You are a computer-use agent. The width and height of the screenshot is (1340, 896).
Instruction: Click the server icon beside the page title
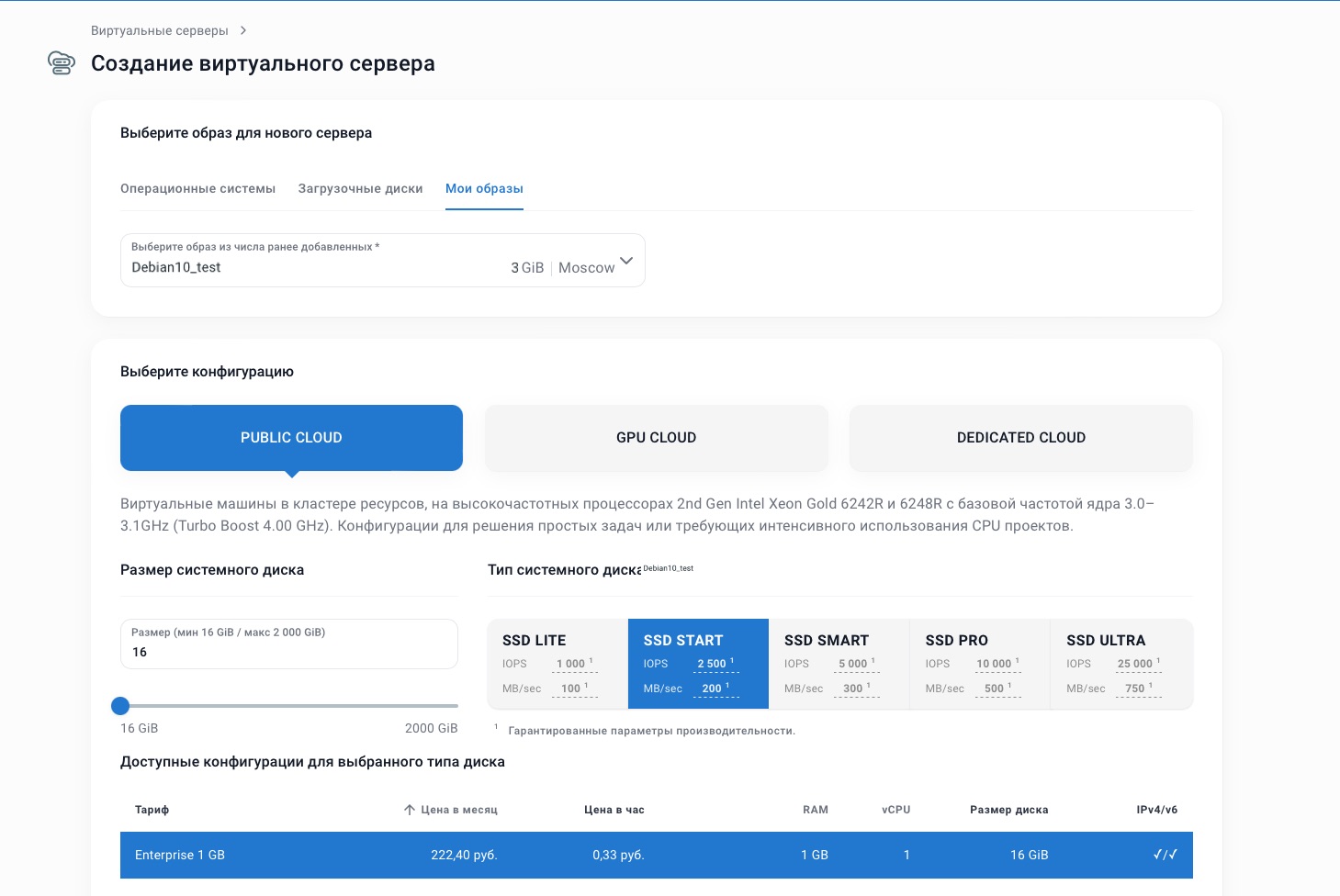pyautogui.click(x=61, y=63)
